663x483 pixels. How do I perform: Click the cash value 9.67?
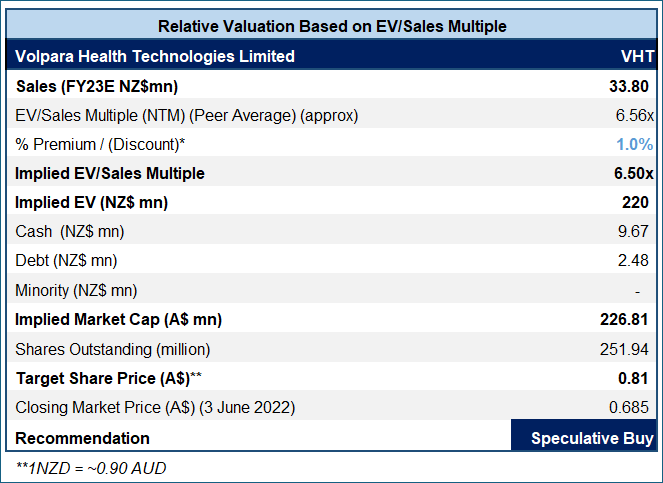[x=633, y=231]
